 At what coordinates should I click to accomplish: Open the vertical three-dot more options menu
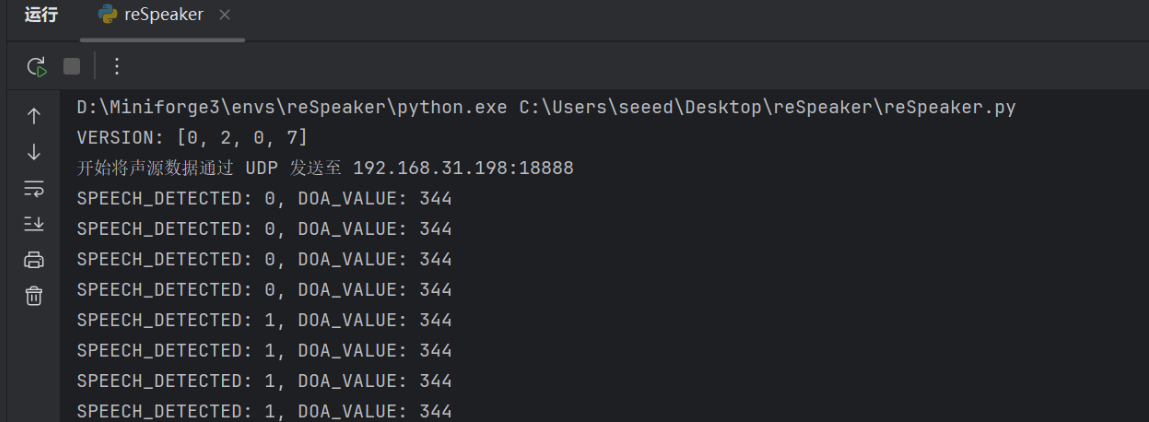pos(116,67)
